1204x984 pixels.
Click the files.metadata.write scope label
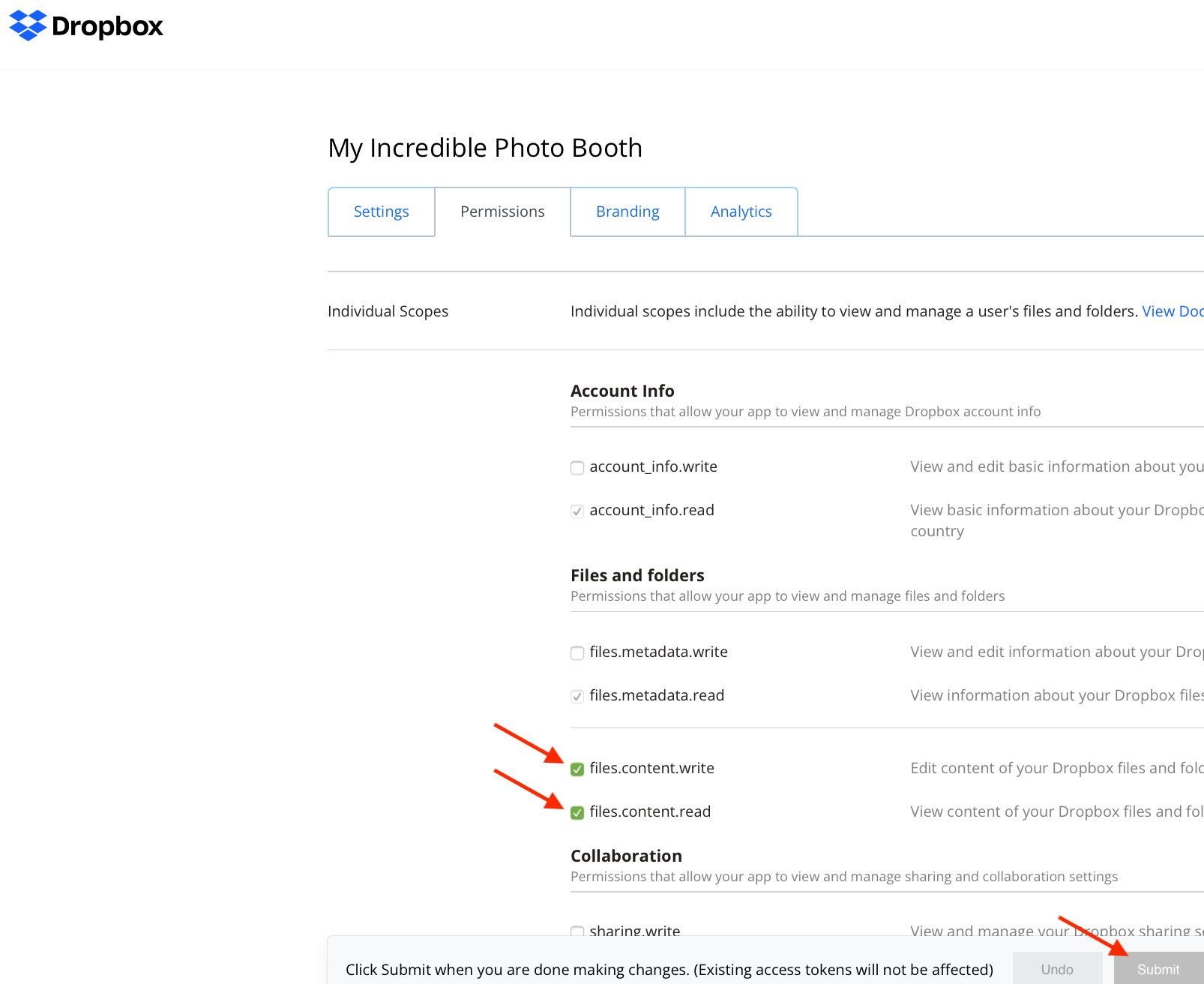click(x=658, y=652)
